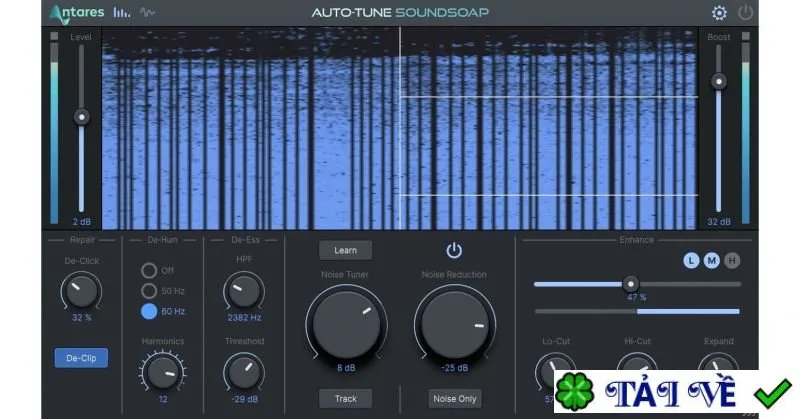Image resolution: width=800 pixels, height=419 pixels.
Task: Click the spectrum bars view icon
Action: point(121,13)
